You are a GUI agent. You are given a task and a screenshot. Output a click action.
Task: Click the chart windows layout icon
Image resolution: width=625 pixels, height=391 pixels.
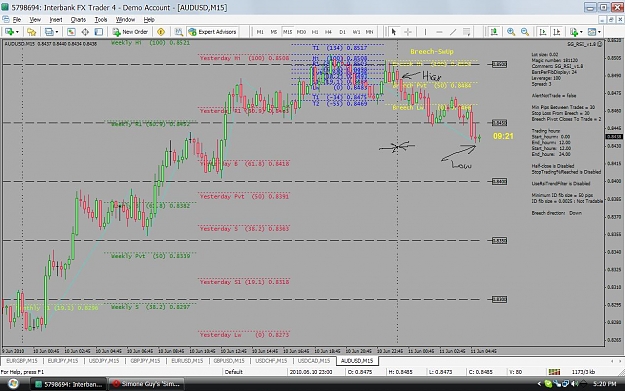(49, 32)
